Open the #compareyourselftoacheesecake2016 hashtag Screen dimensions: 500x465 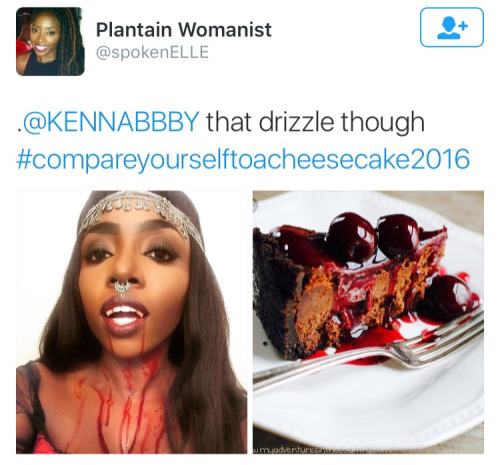(x=243, y=160)
